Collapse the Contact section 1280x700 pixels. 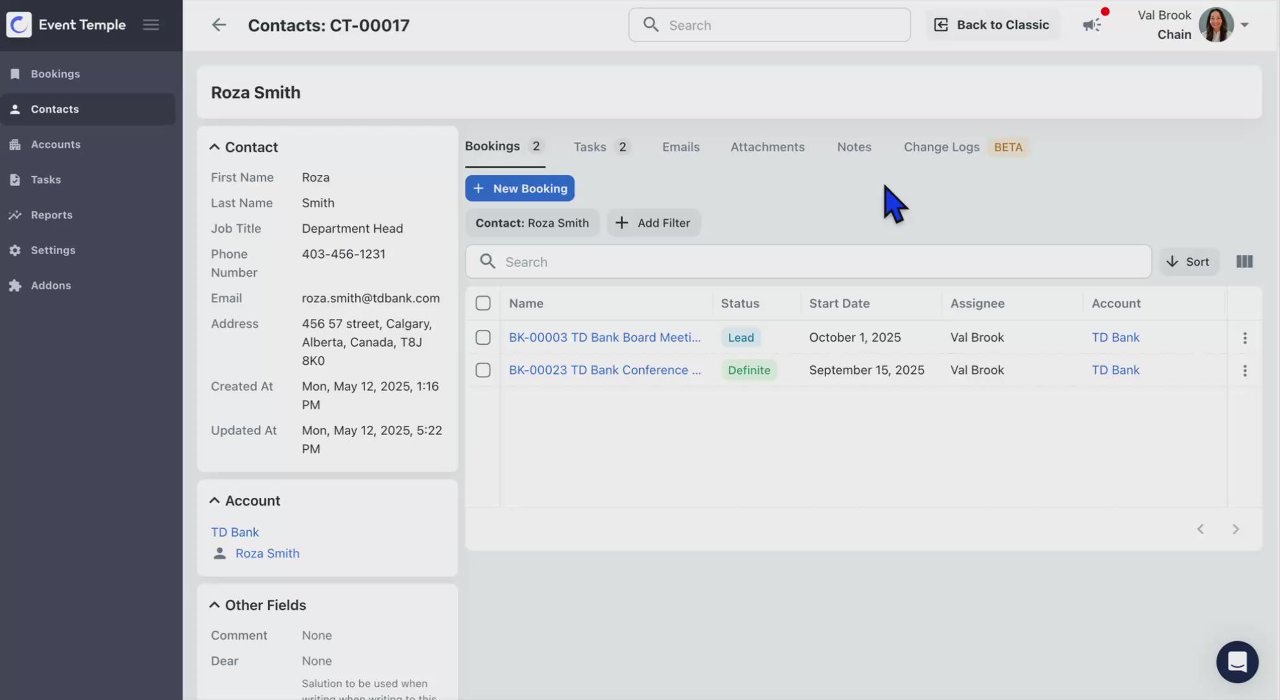214,147
